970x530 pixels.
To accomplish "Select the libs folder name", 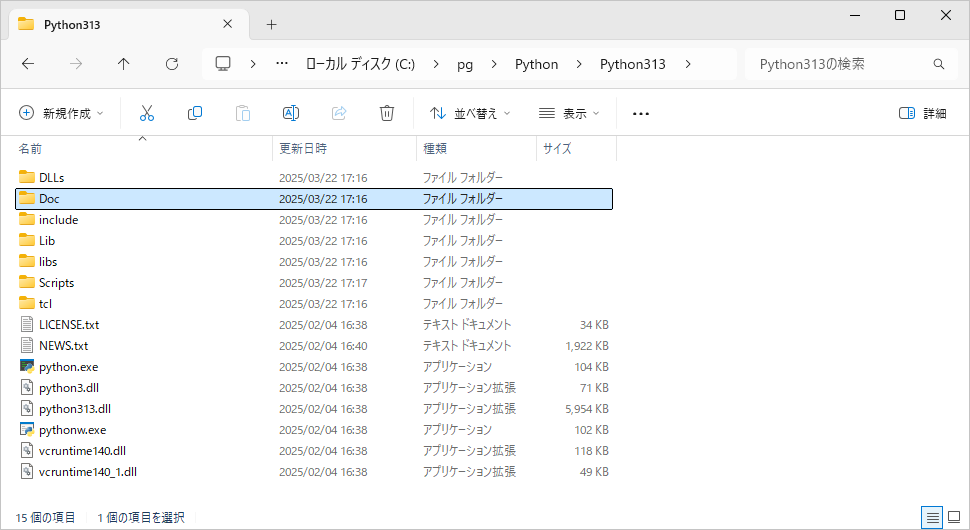I will coord(48,262).
